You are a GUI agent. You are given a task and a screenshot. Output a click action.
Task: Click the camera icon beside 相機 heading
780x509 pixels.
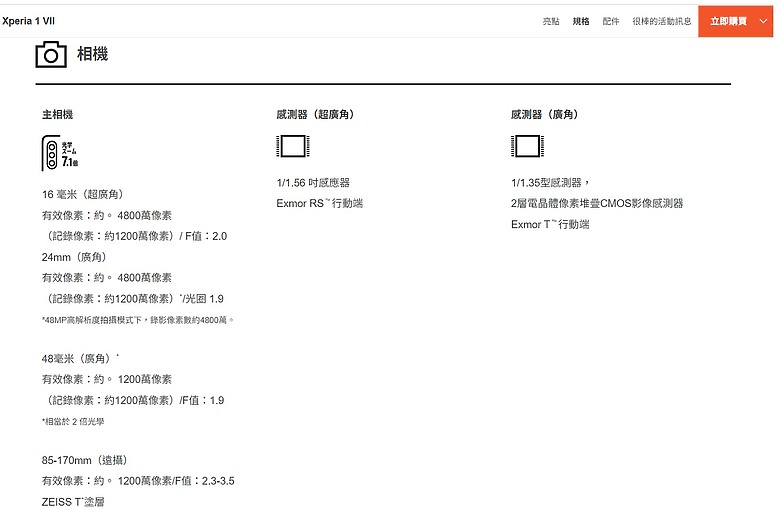(x=51, y=54)
